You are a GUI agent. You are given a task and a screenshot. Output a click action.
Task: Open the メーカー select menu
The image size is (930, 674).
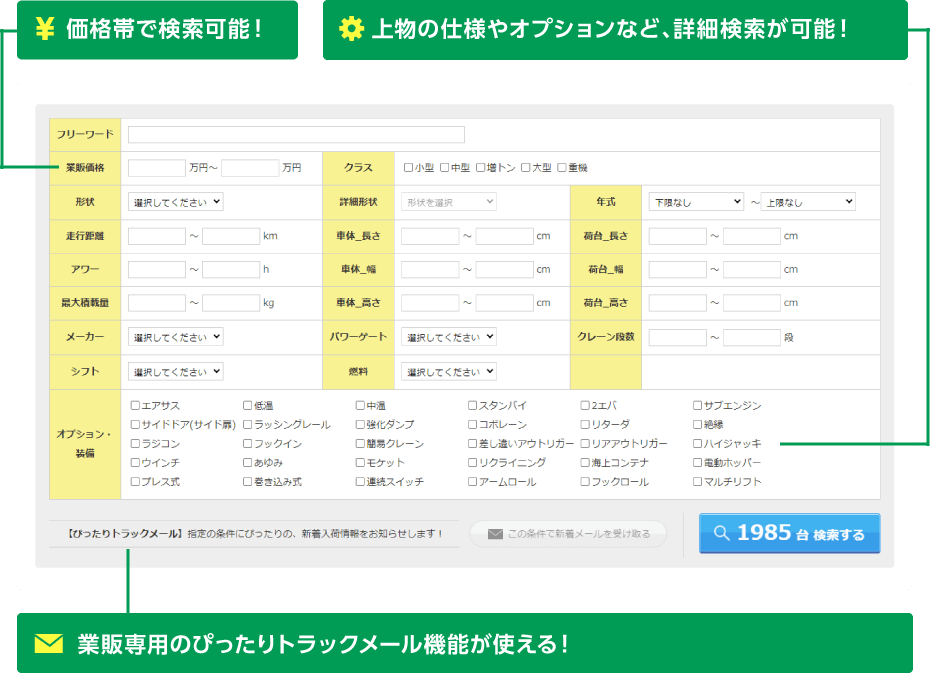176,337
